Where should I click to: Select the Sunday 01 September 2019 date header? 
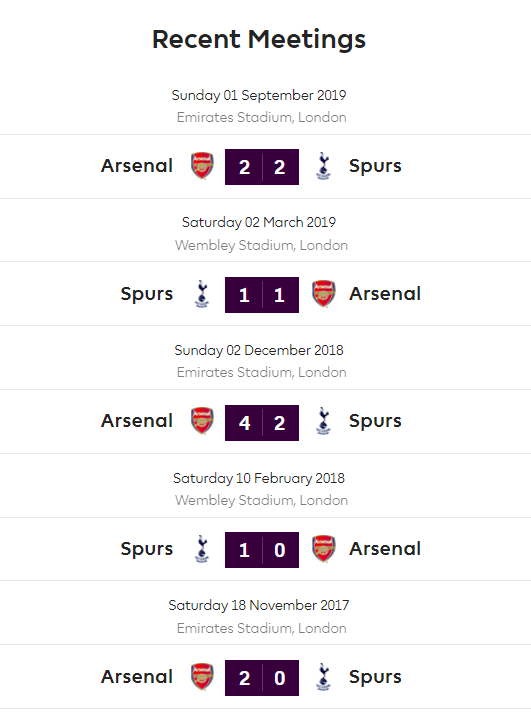point(259,95)
